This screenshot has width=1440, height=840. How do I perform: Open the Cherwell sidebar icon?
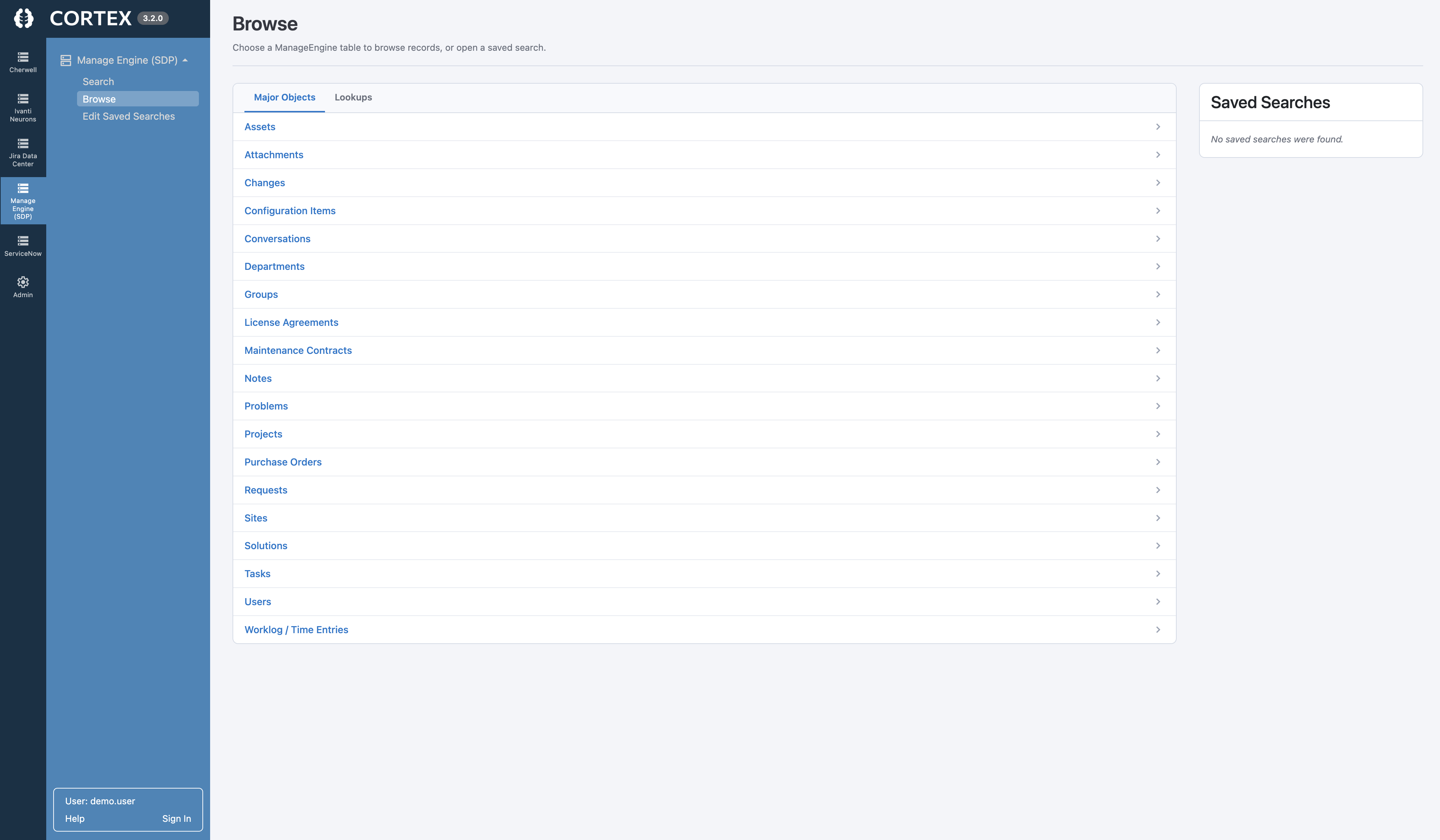click(x=23, y=62)
